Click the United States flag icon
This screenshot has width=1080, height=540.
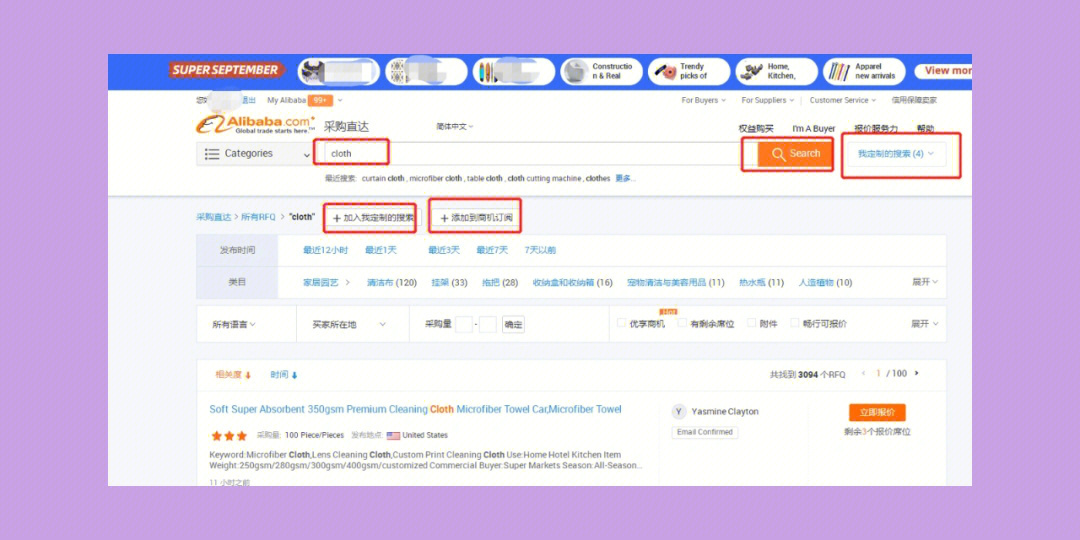[x=393, y=435]
